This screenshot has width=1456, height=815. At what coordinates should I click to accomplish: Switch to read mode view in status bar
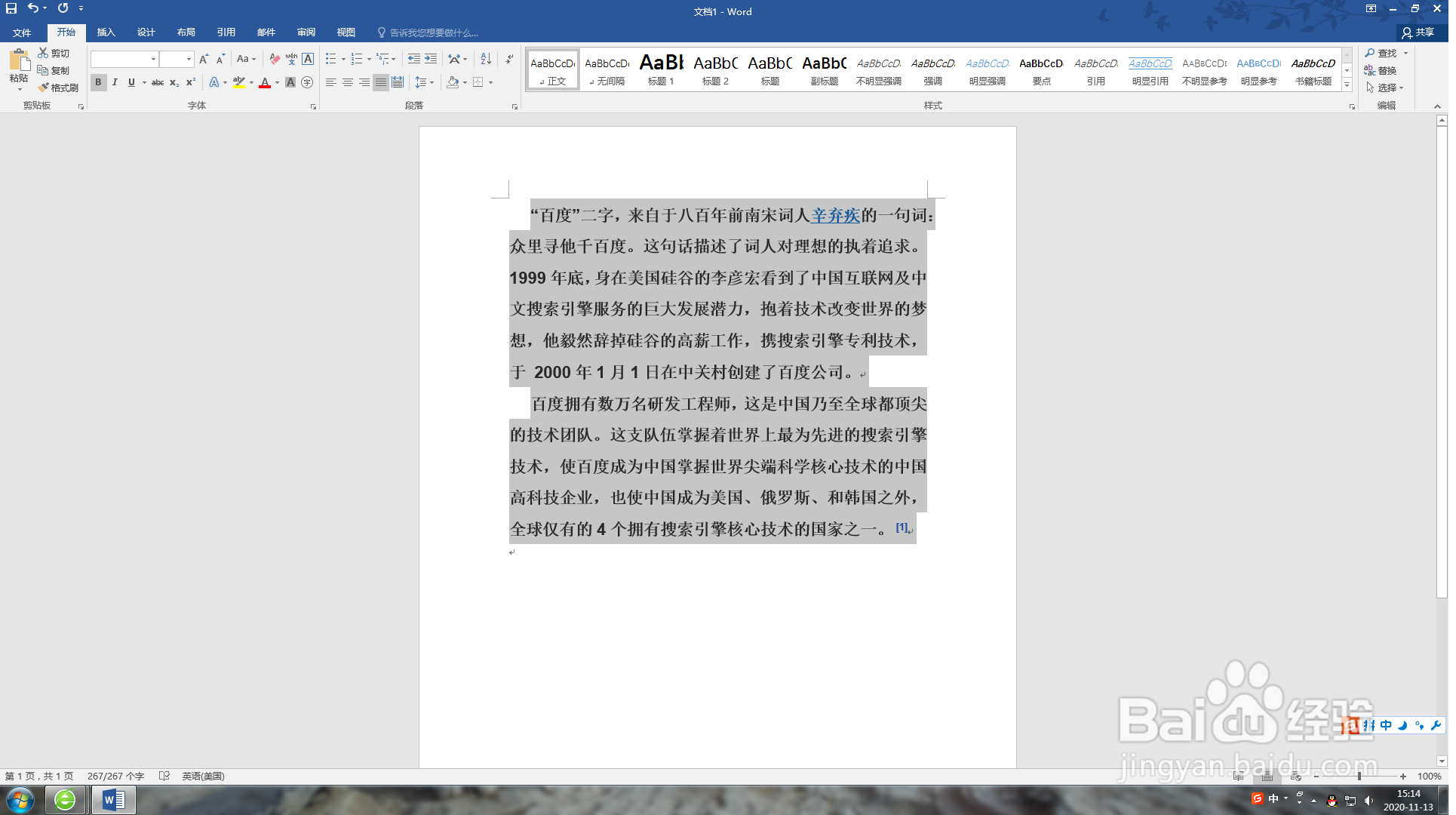tap(1238, 776)
